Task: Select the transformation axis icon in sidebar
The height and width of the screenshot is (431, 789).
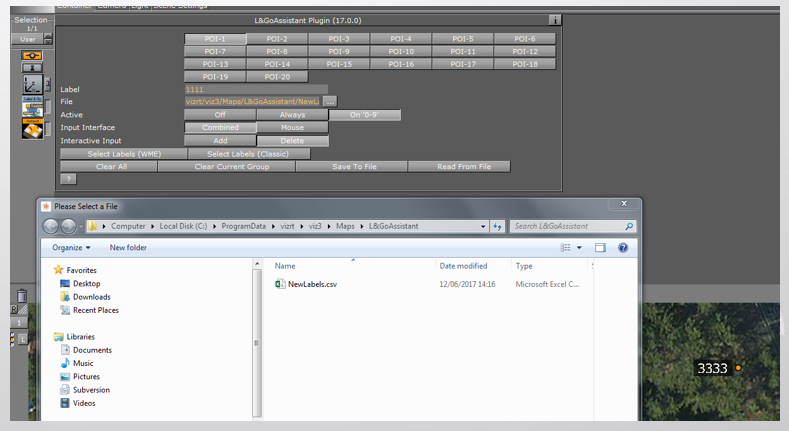Action: 32,85
